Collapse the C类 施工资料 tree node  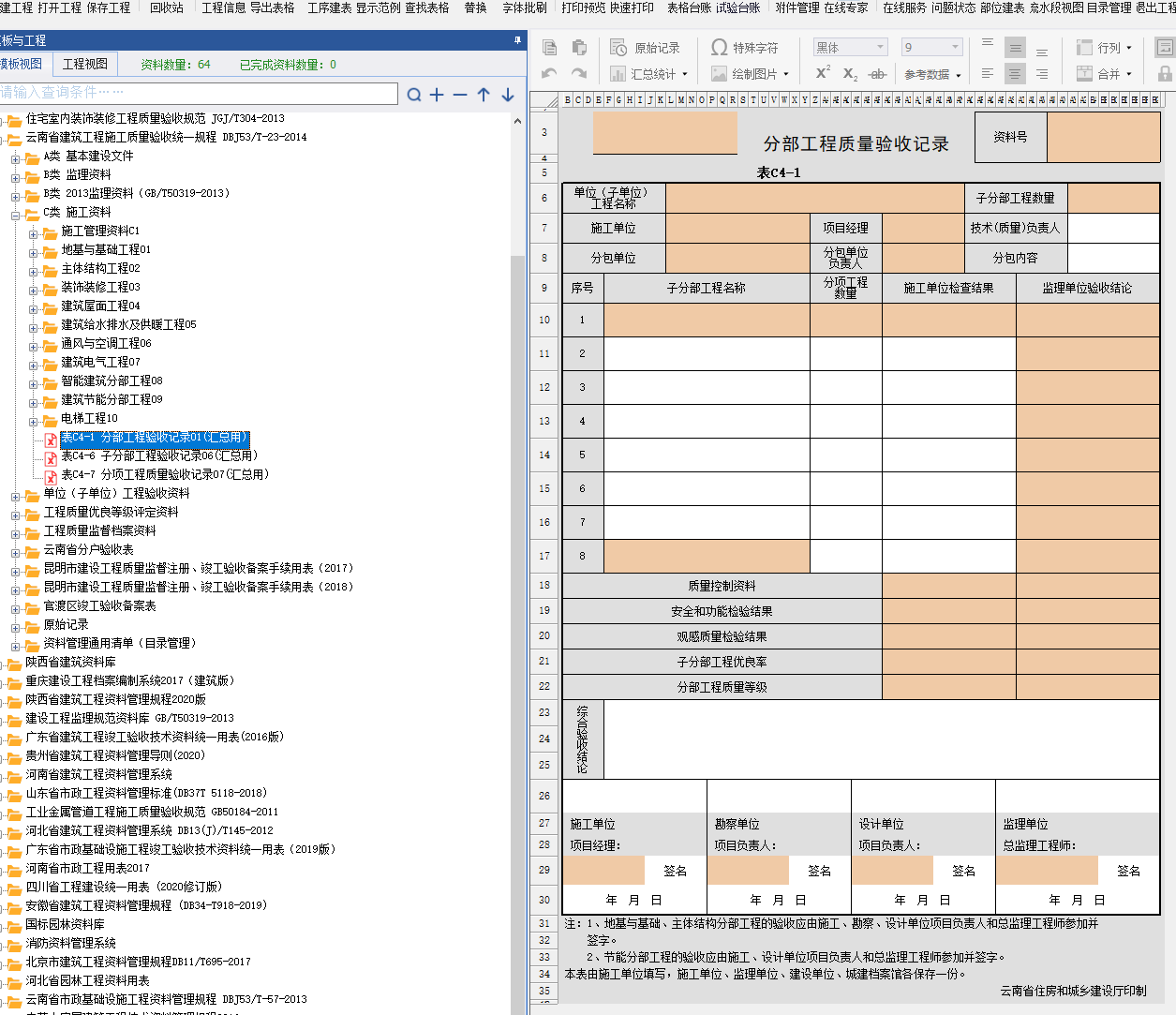click(16, 215)
